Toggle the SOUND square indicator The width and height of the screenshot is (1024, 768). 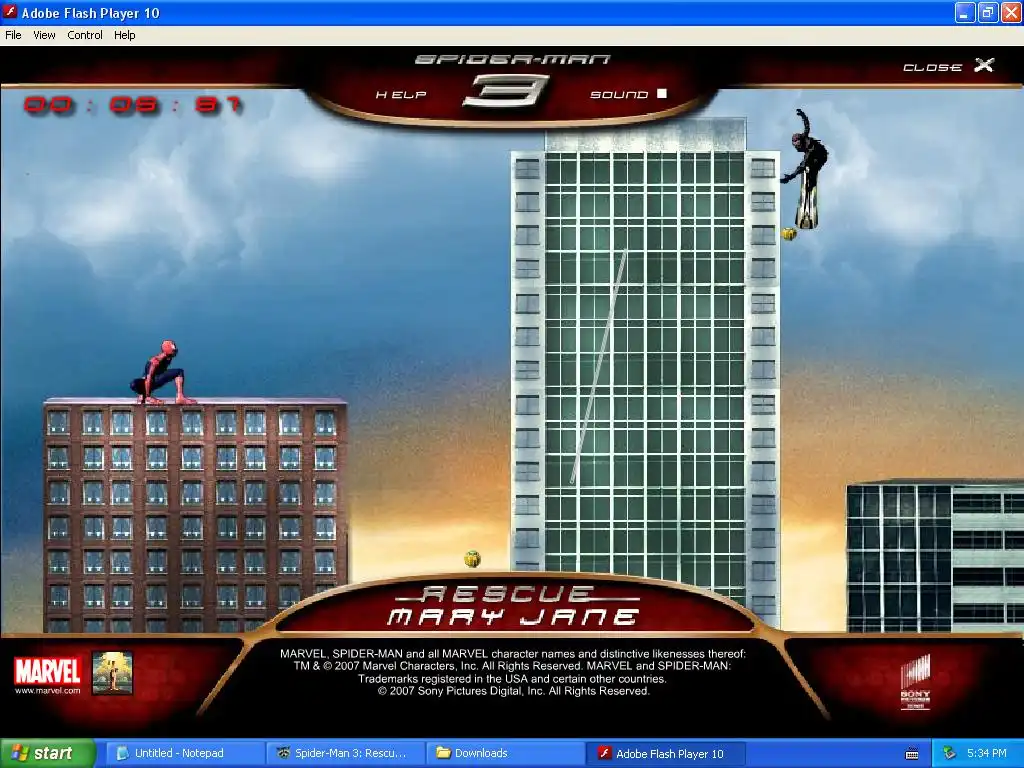coord(662,93)
